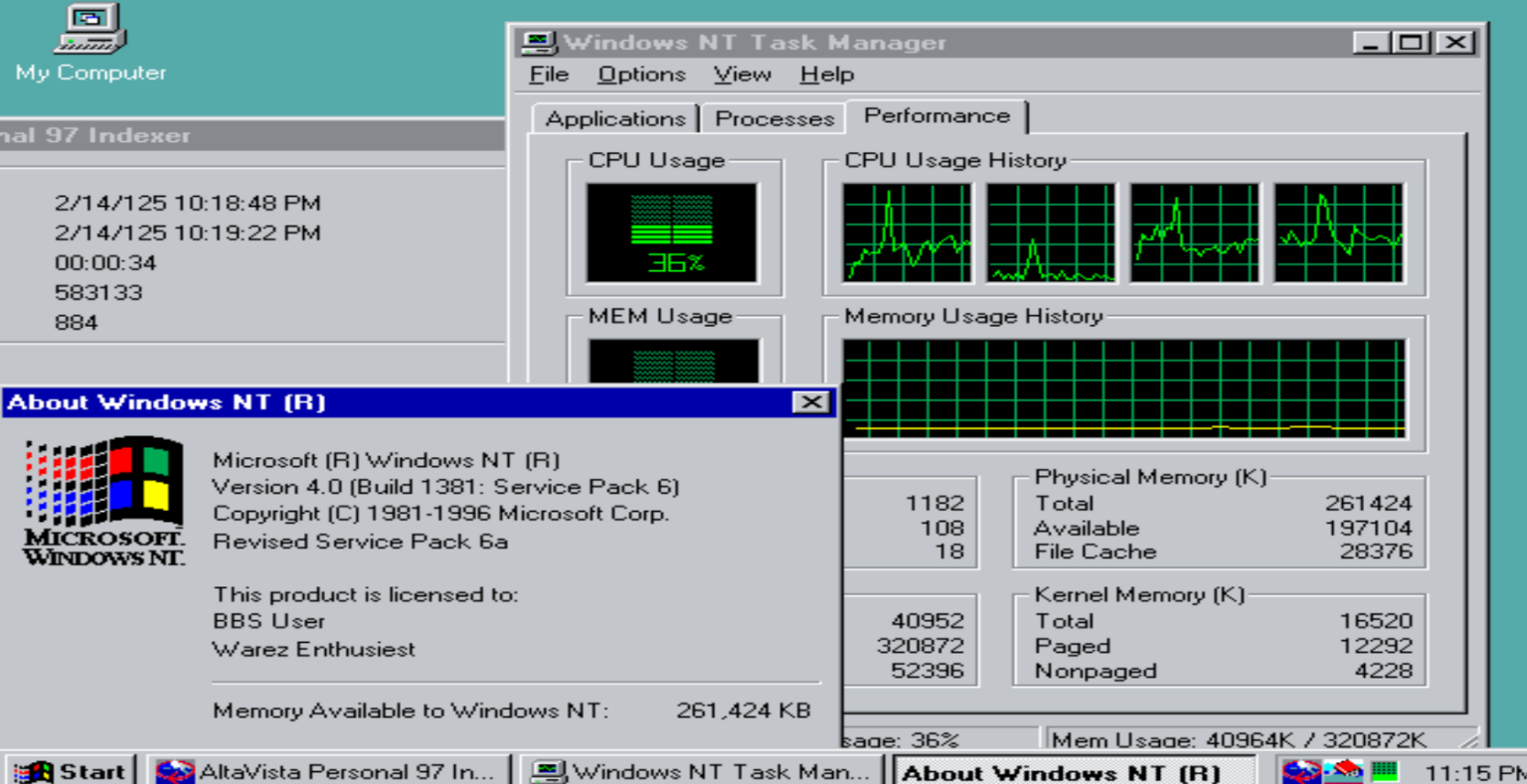Click the Task Manager title bar system icon
The width and height of the screenshot is (1527, 784).
[538, 41]
